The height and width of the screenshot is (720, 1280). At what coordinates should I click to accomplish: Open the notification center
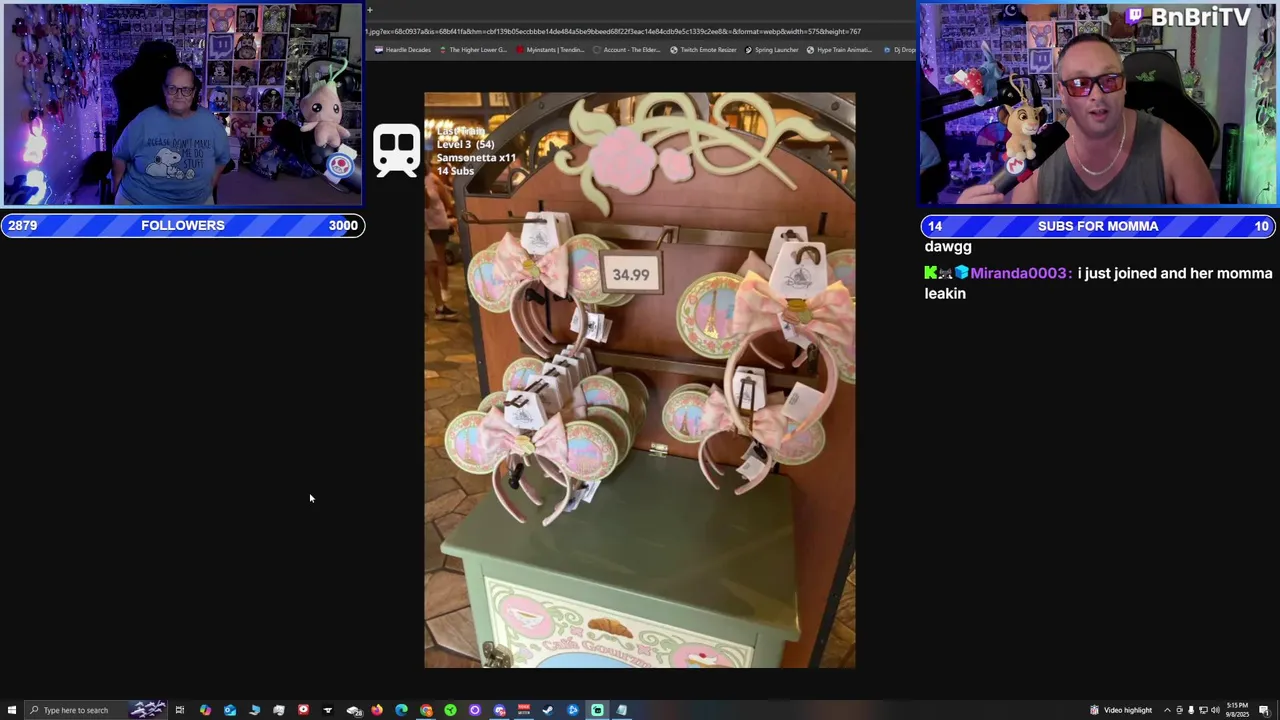pyautogui.click(x=1264, y=710)
